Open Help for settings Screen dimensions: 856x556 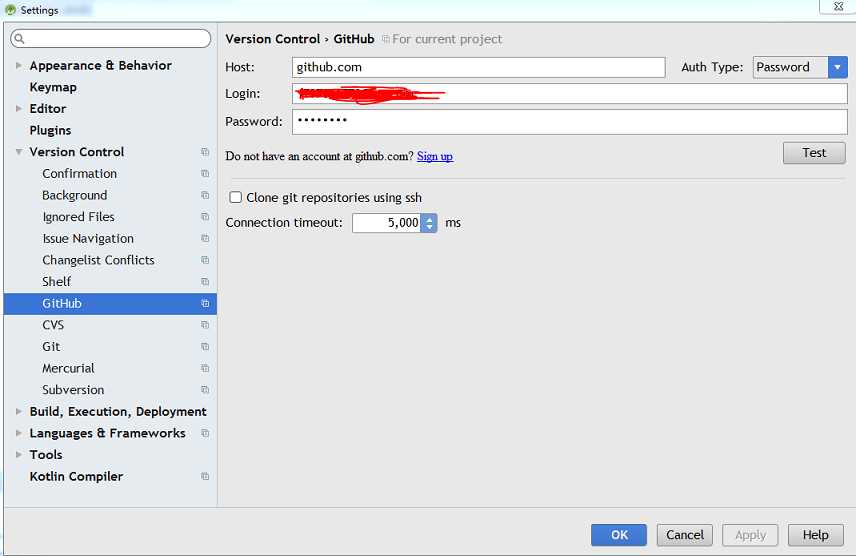coord(816,535)
